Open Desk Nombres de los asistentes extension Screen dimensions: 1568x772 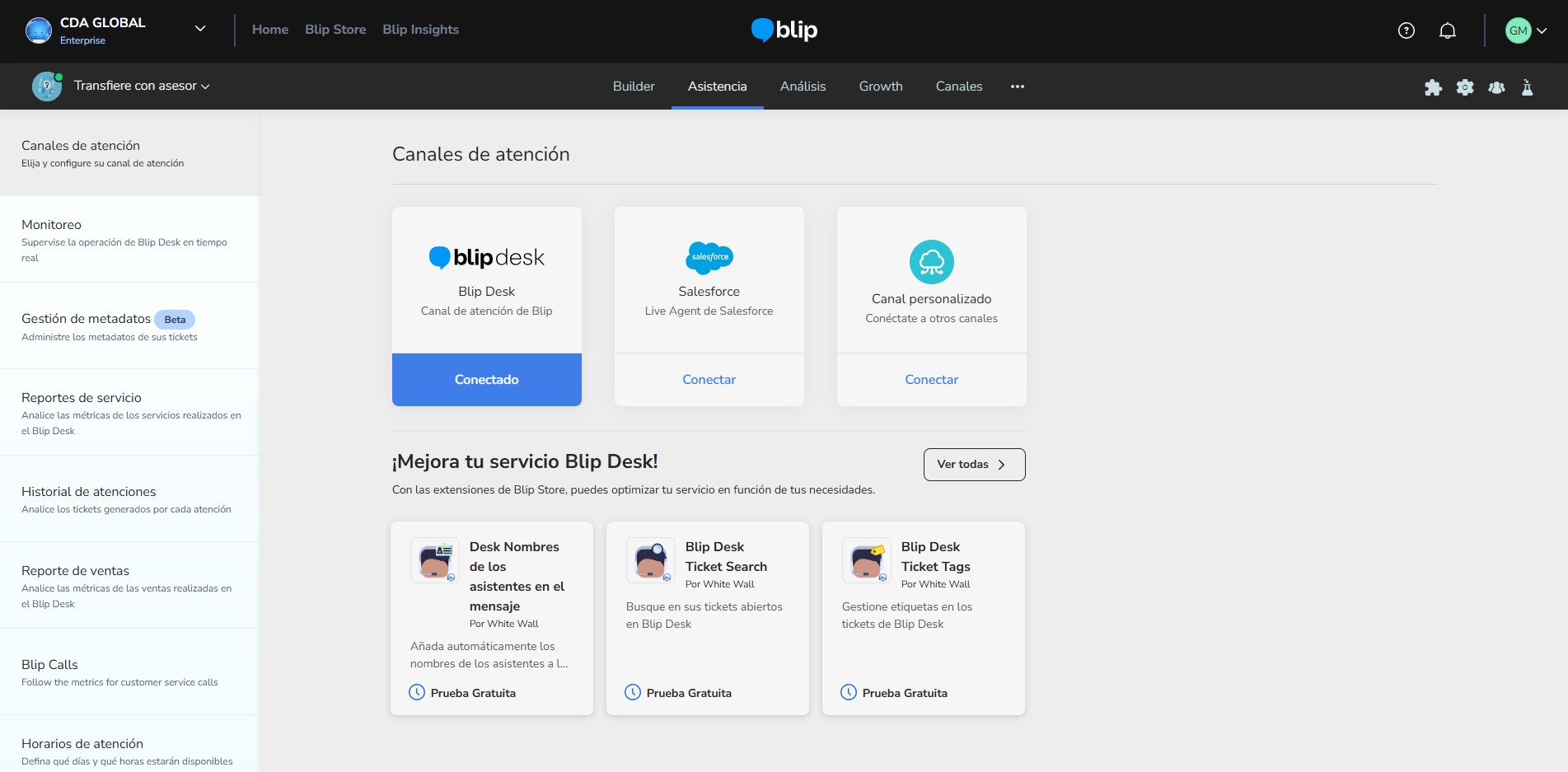[x=517, y=577]
